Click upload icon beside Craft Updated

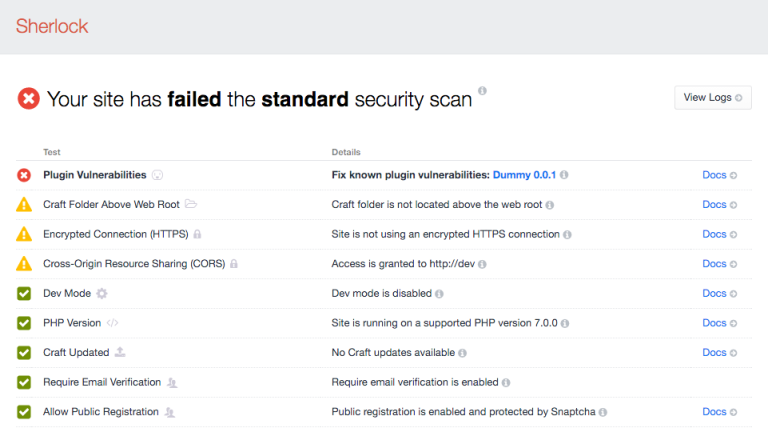pos(120,352)
